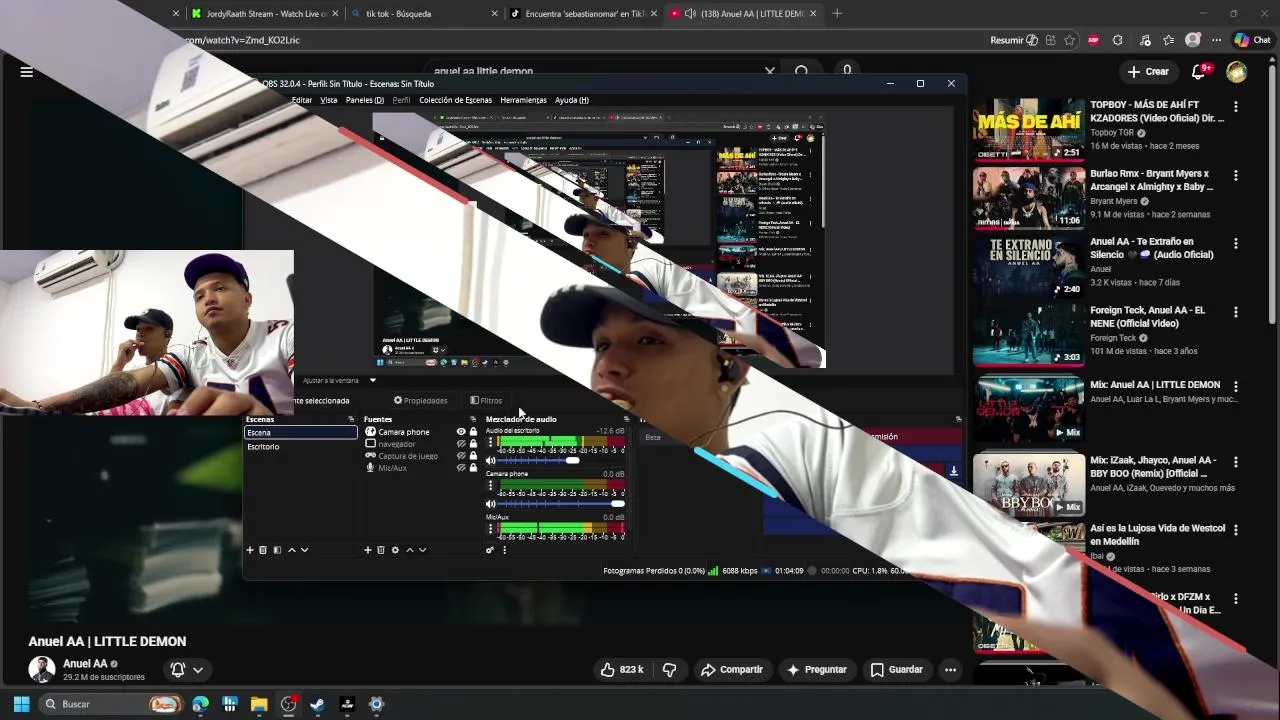The image size is (1280, 720).
Task: Mute the Anuel AA tab via its speaker icon
Action: (690, 13)
